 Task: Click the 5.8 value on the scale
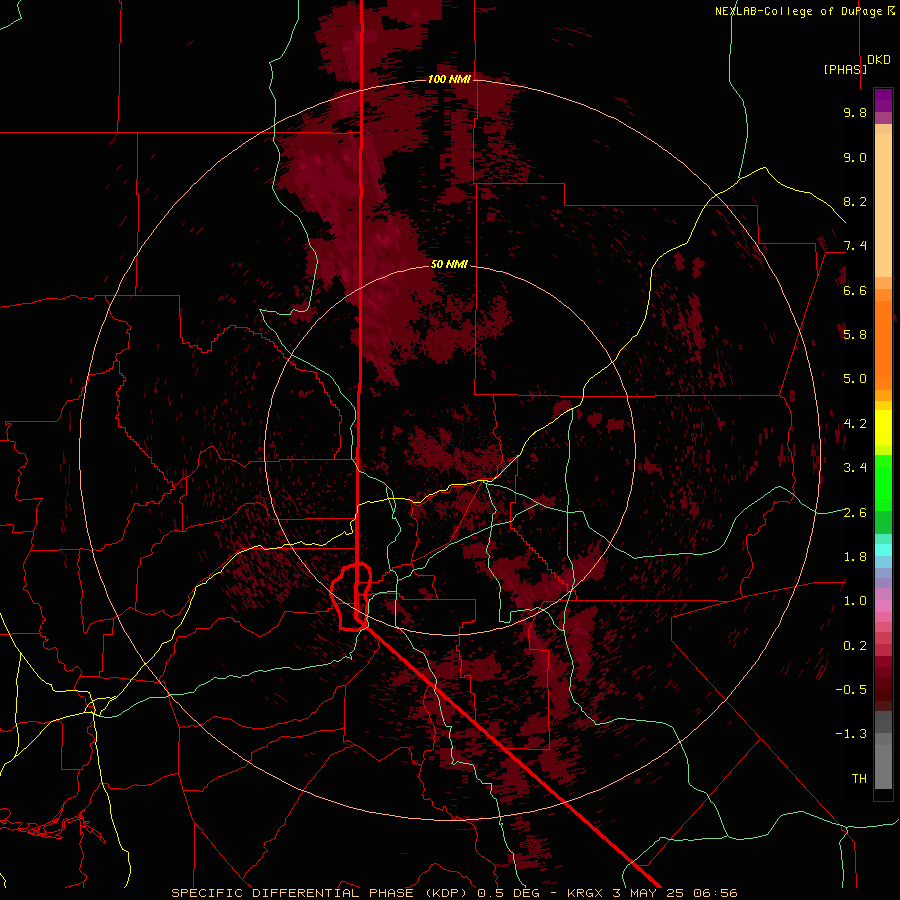855,335
